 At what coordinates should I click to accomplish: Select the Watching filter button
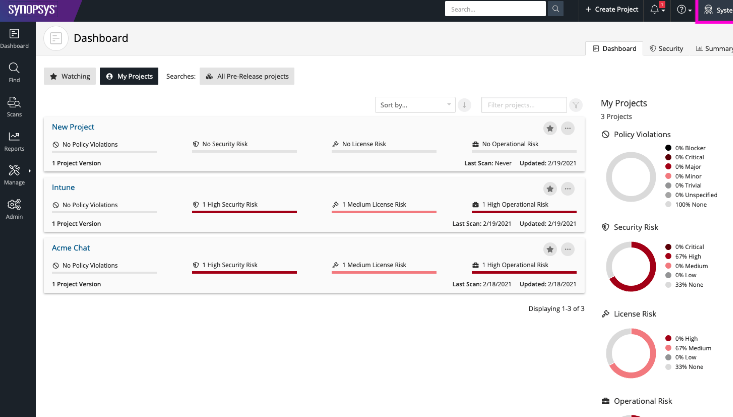pyautogui.click(x=70, y=76)
